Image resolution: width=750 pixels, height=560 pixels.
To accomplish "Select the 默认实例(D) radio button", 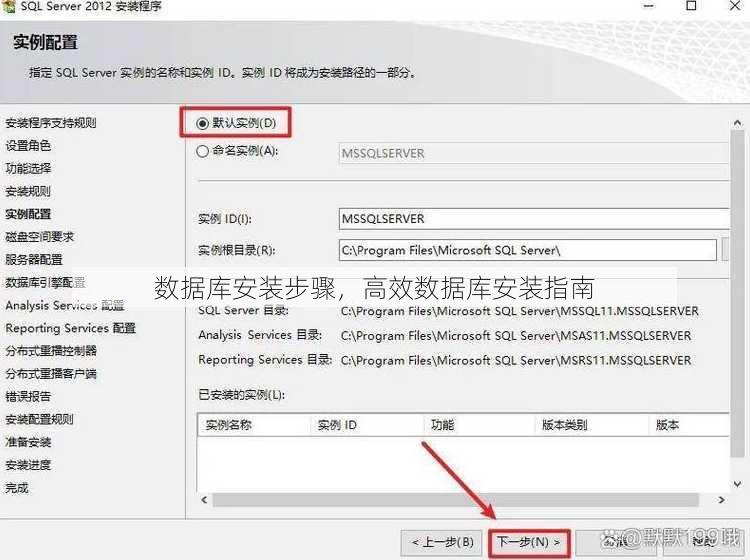I will [202, 123].
